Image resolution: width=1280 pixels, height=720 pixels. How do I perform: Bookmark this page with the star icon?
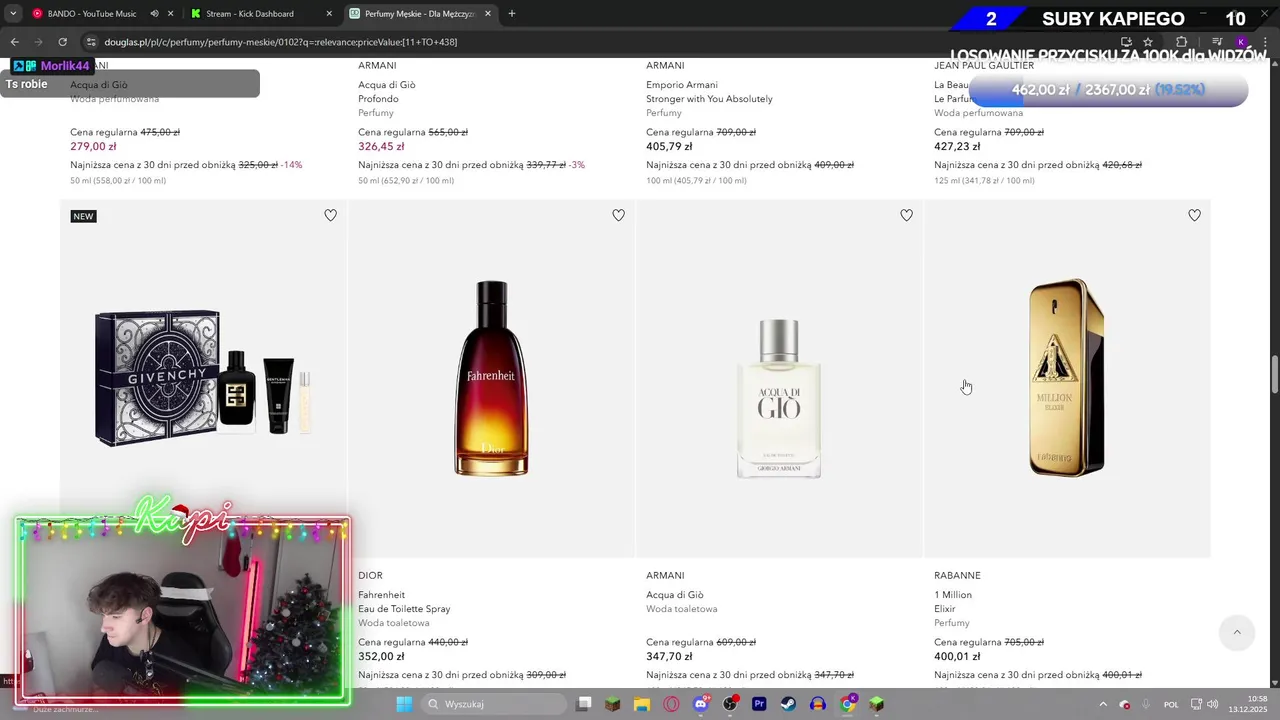click(x=1148, y=42)
